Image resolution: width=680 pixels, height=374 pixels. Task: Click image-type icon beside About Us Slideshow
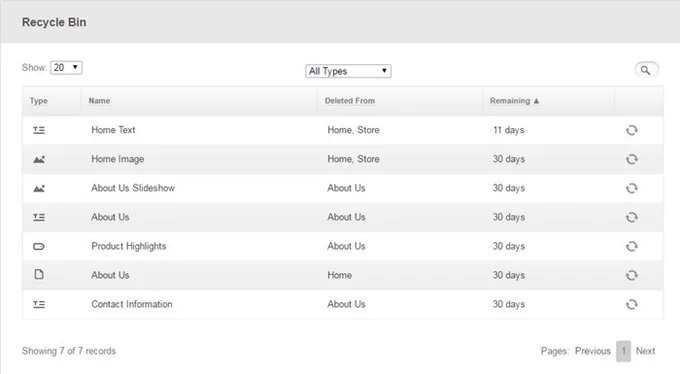coord(39,188)
